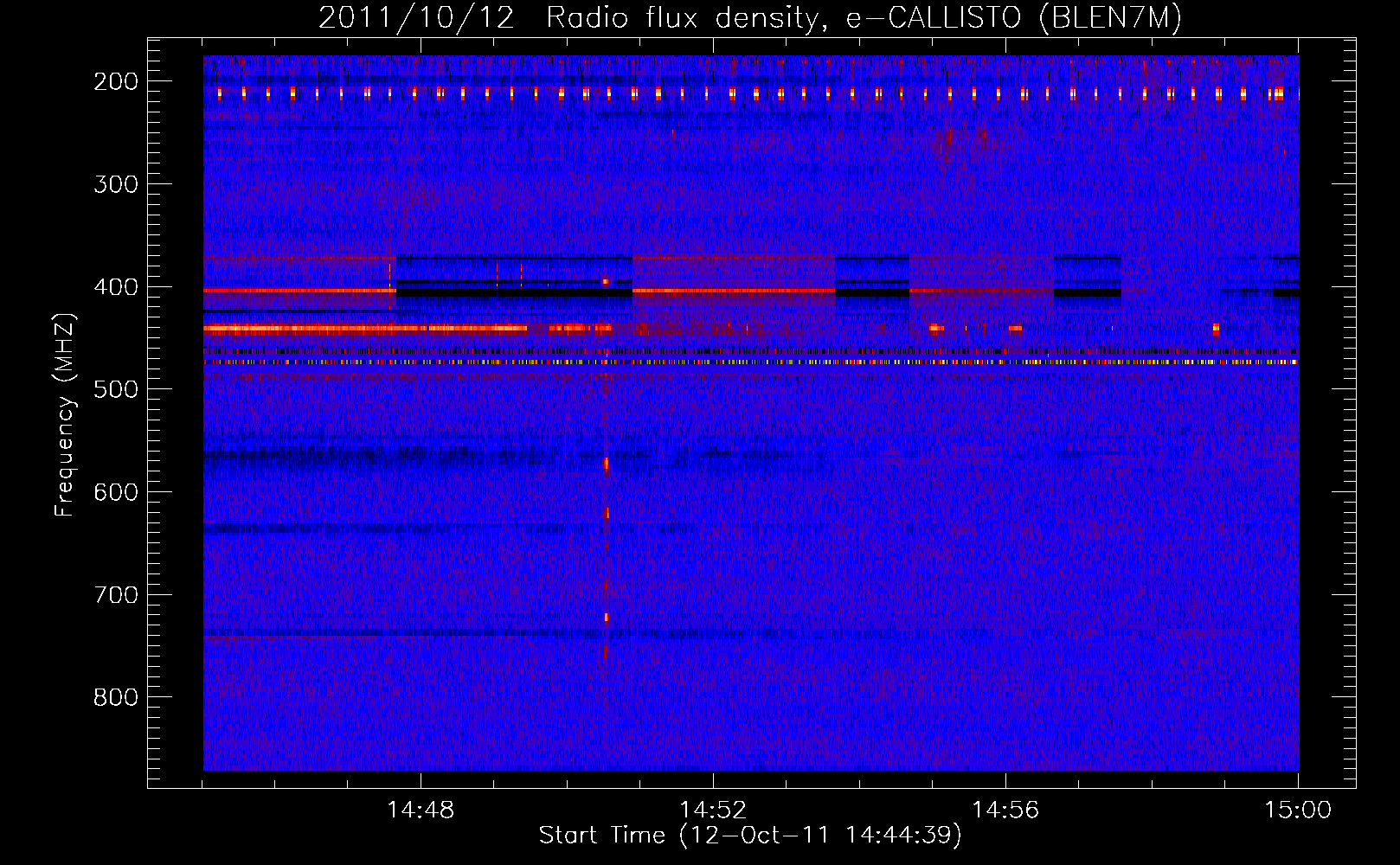Click the 15:00 time tick label
Viewport: 1400px width, 865px height.
click(x=1298, y=811)
